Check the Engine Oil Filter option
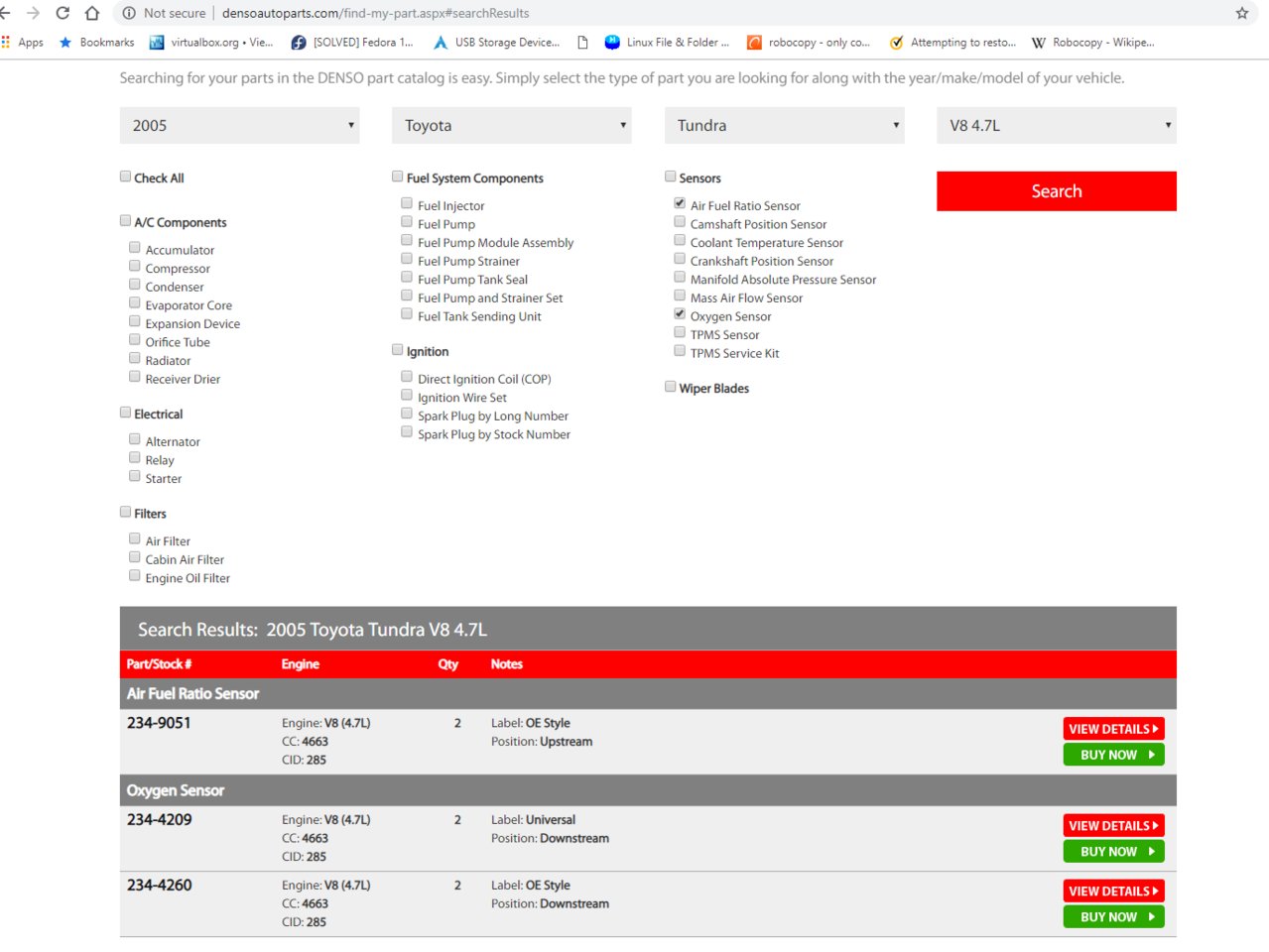The image size is (1269, 952). [x=134, y=576]
